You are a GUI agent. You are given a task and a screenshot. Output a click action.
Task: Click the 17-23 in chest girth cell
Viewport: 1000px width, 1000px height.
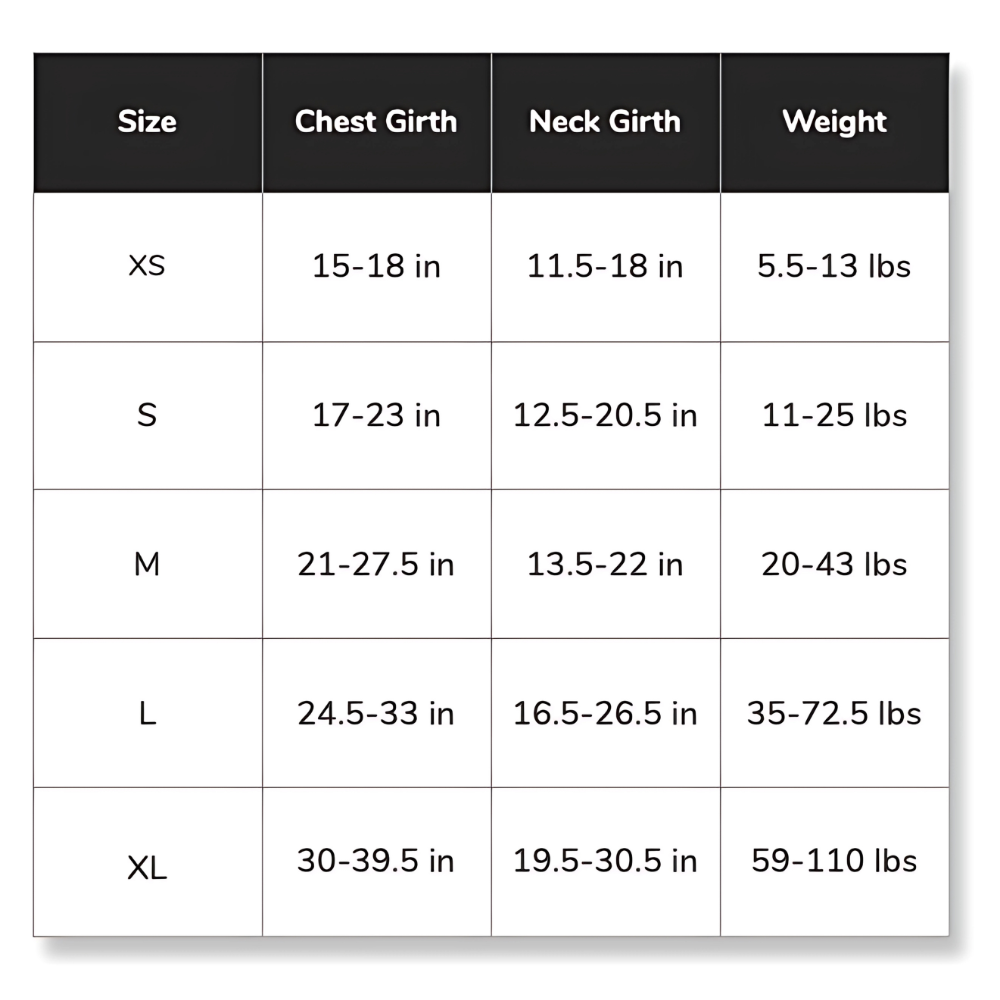[376, 416]
